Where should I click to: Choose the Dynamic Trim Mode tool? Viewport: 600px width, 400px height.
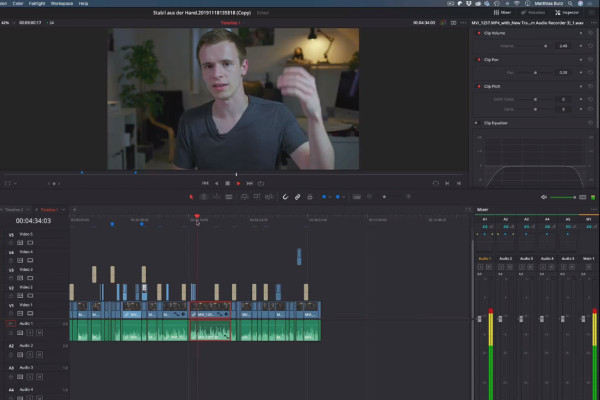coord(217,197)
